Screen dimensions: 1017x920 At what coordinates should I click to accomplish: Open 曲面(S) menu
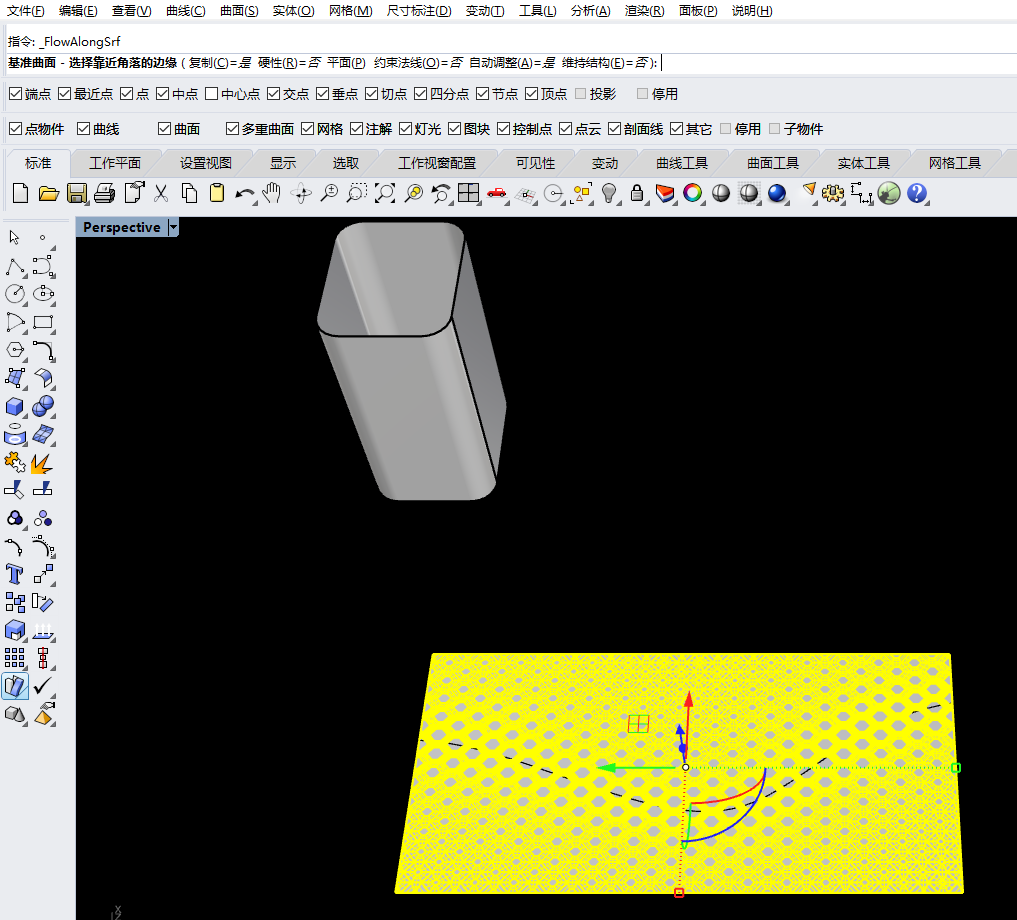(x=239, y=11)
